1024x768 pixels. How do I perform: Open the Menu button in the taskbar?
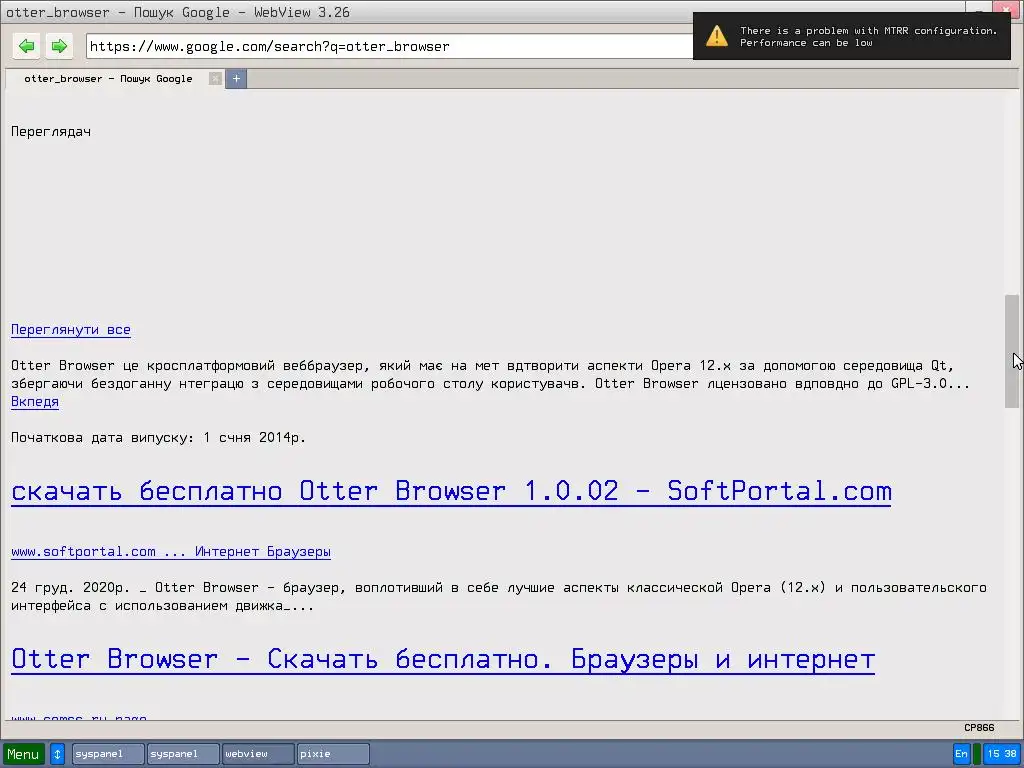pyautogui.click(x=24, y=754)
